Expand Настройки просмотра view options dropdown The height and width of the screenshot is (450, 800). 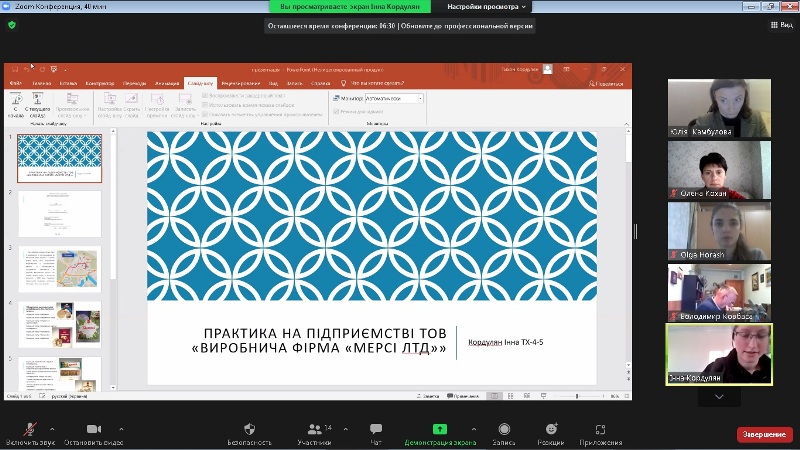tap(486, 7)
